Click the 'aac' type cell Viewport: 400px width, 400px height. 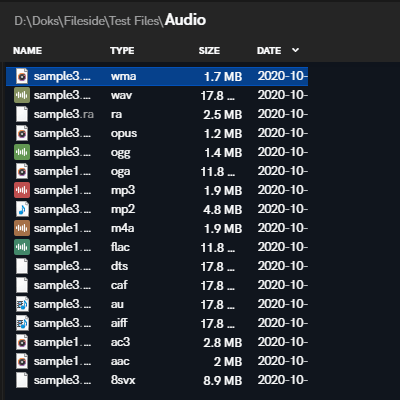[120, 361]
